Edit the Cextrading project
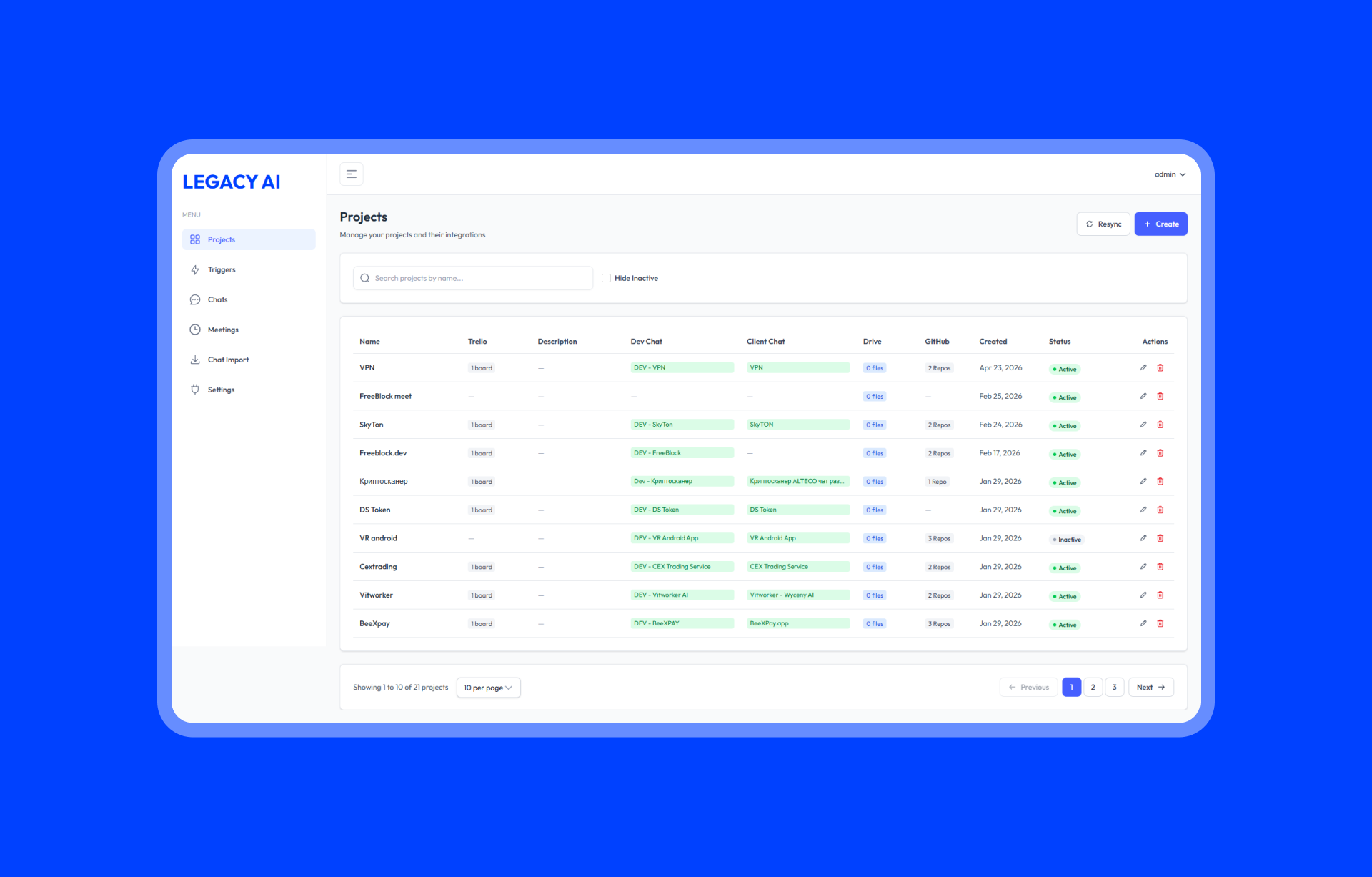 (x=1143, y=566)
